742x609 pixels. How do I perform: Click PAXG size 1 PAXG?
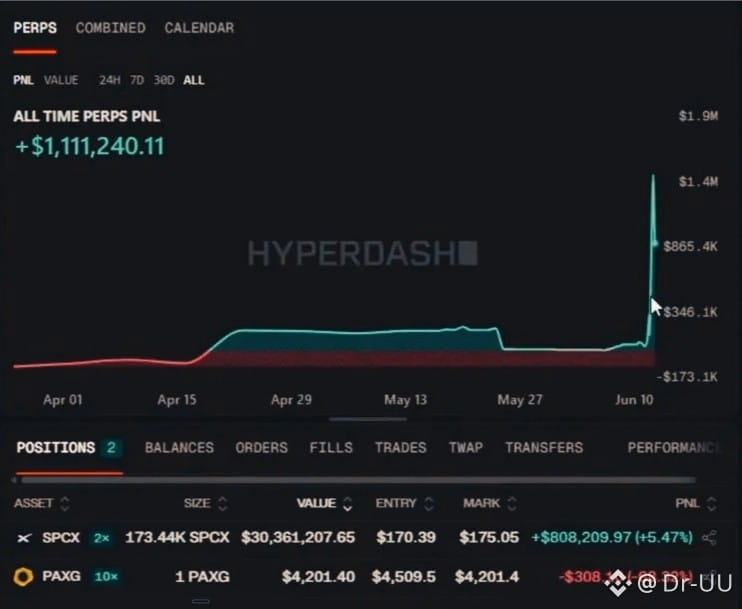pos(203,577)
